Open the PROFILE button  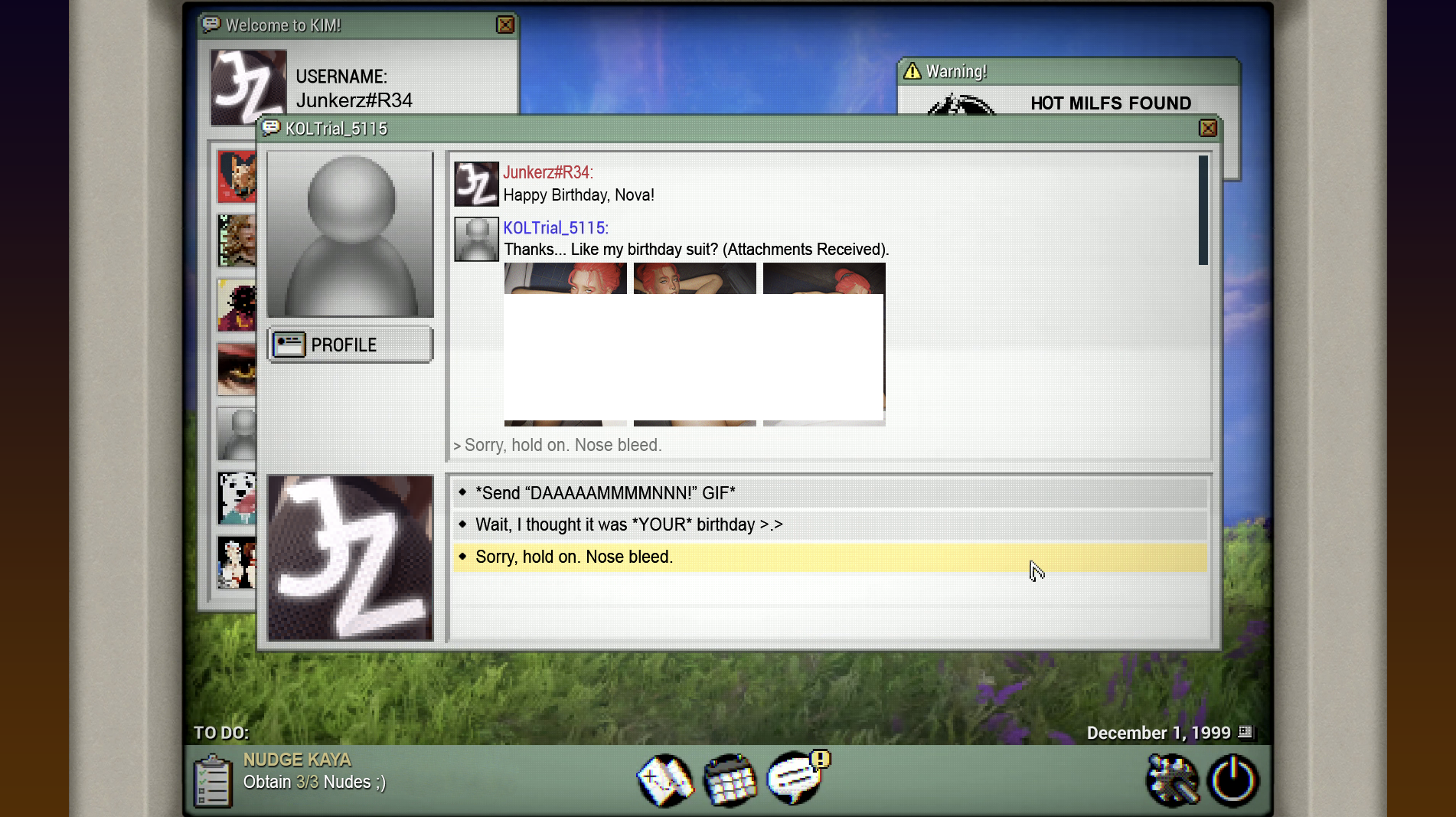tap(351, 345)
